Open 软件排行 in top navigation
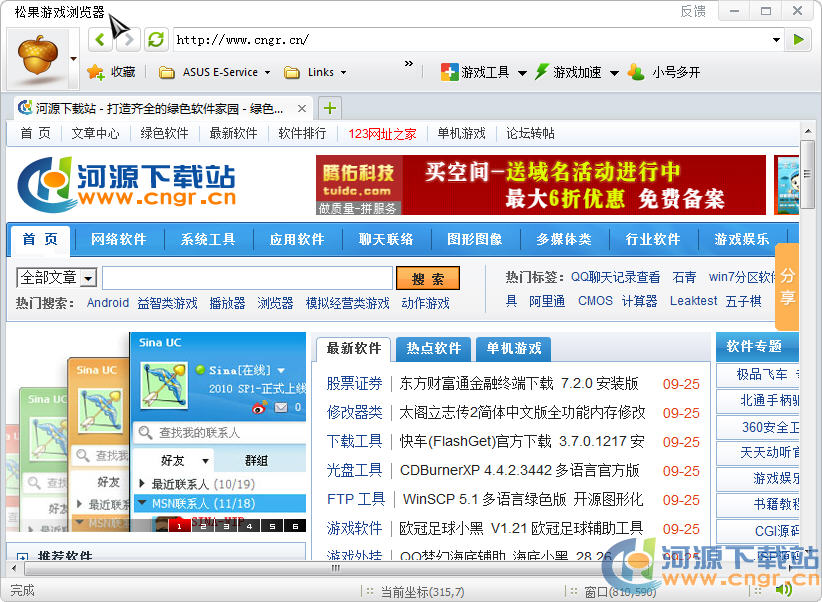The width and height of the screenshot is (822, 602). (x=302, y=134)
